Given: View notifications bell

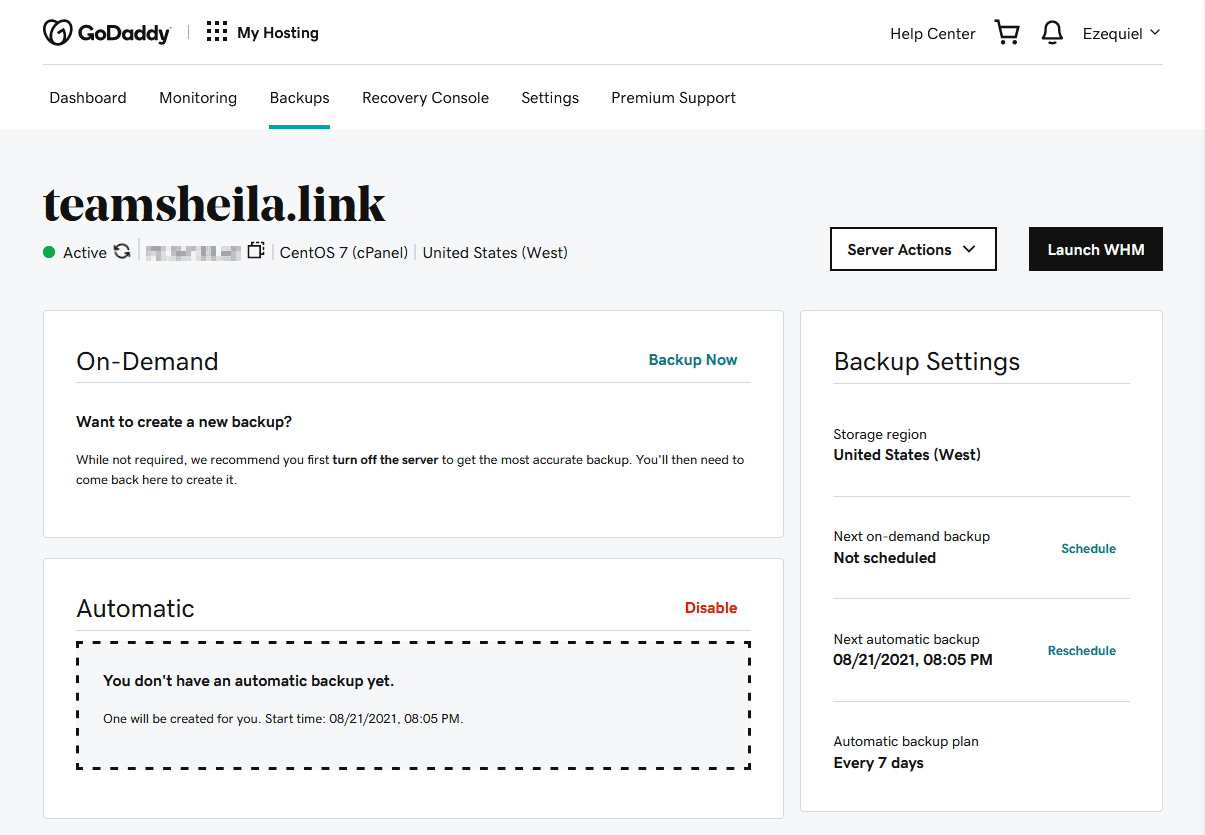Looking at the screenshot, I should click(x=1052, y=33).
